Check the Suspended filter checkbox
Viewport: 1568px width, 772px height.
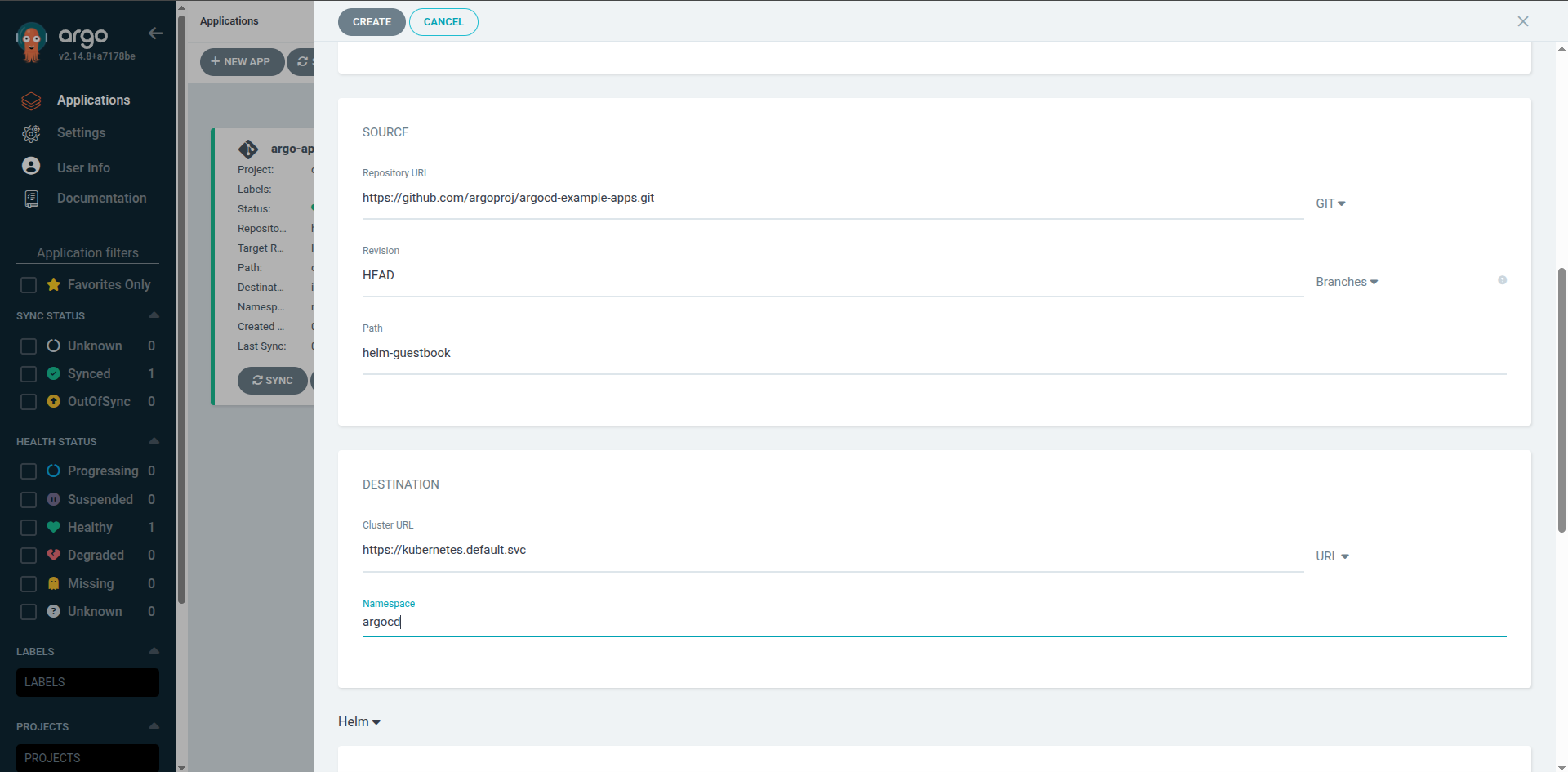[29, 500]
